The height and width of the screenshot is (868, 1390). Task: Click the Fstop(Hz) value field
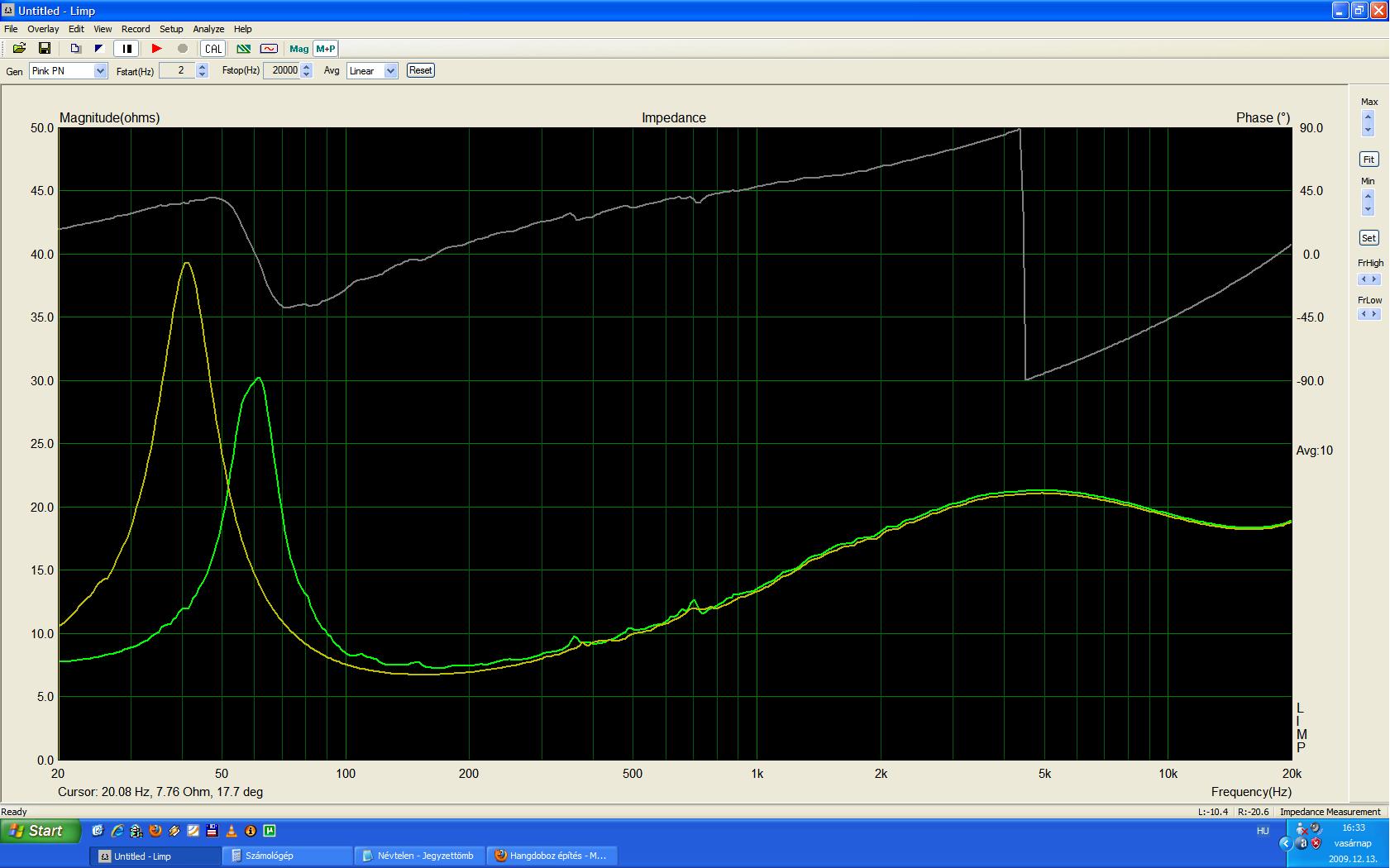(282, 71)
